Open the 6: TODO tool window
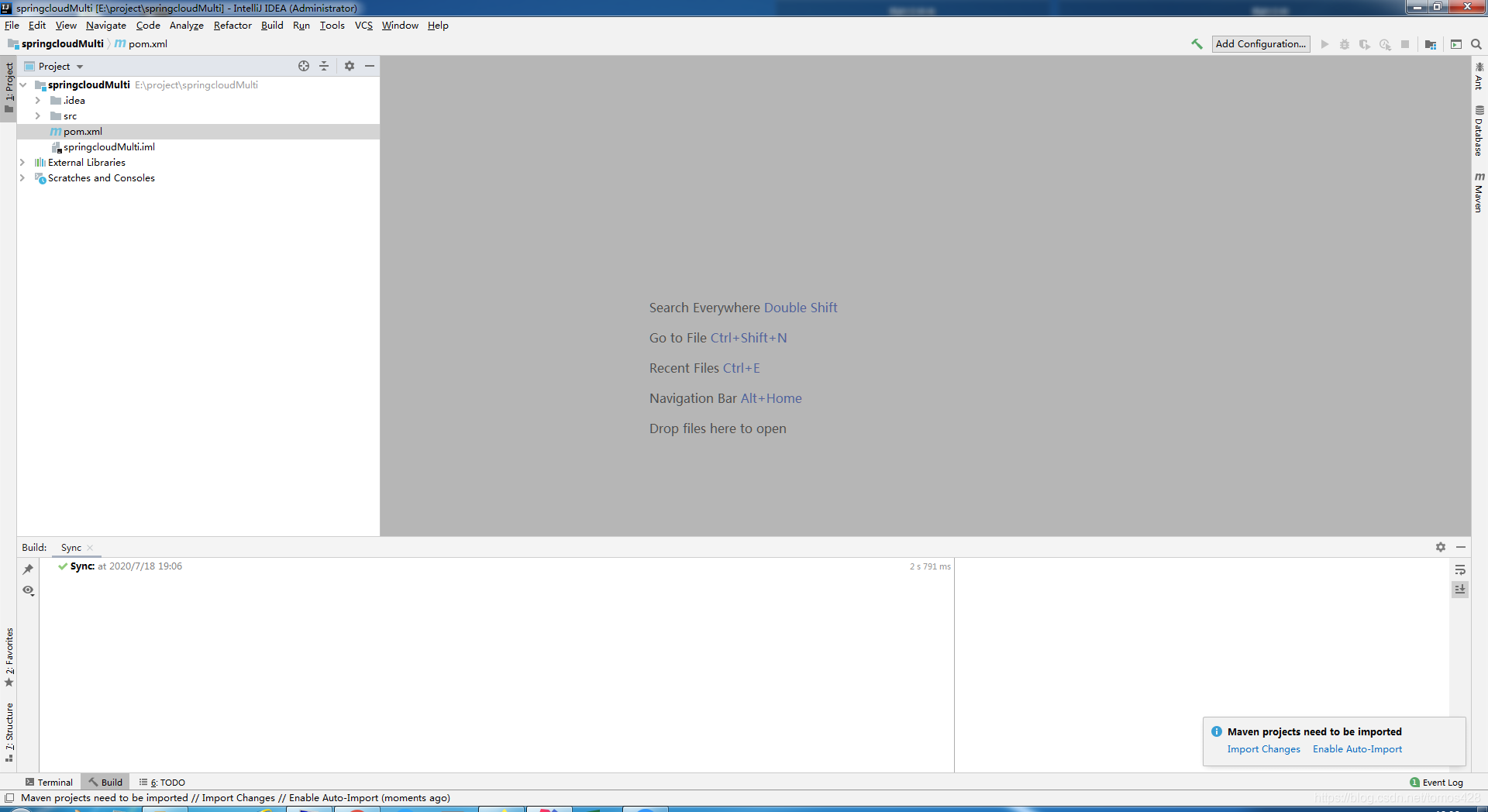 (162, 783)
